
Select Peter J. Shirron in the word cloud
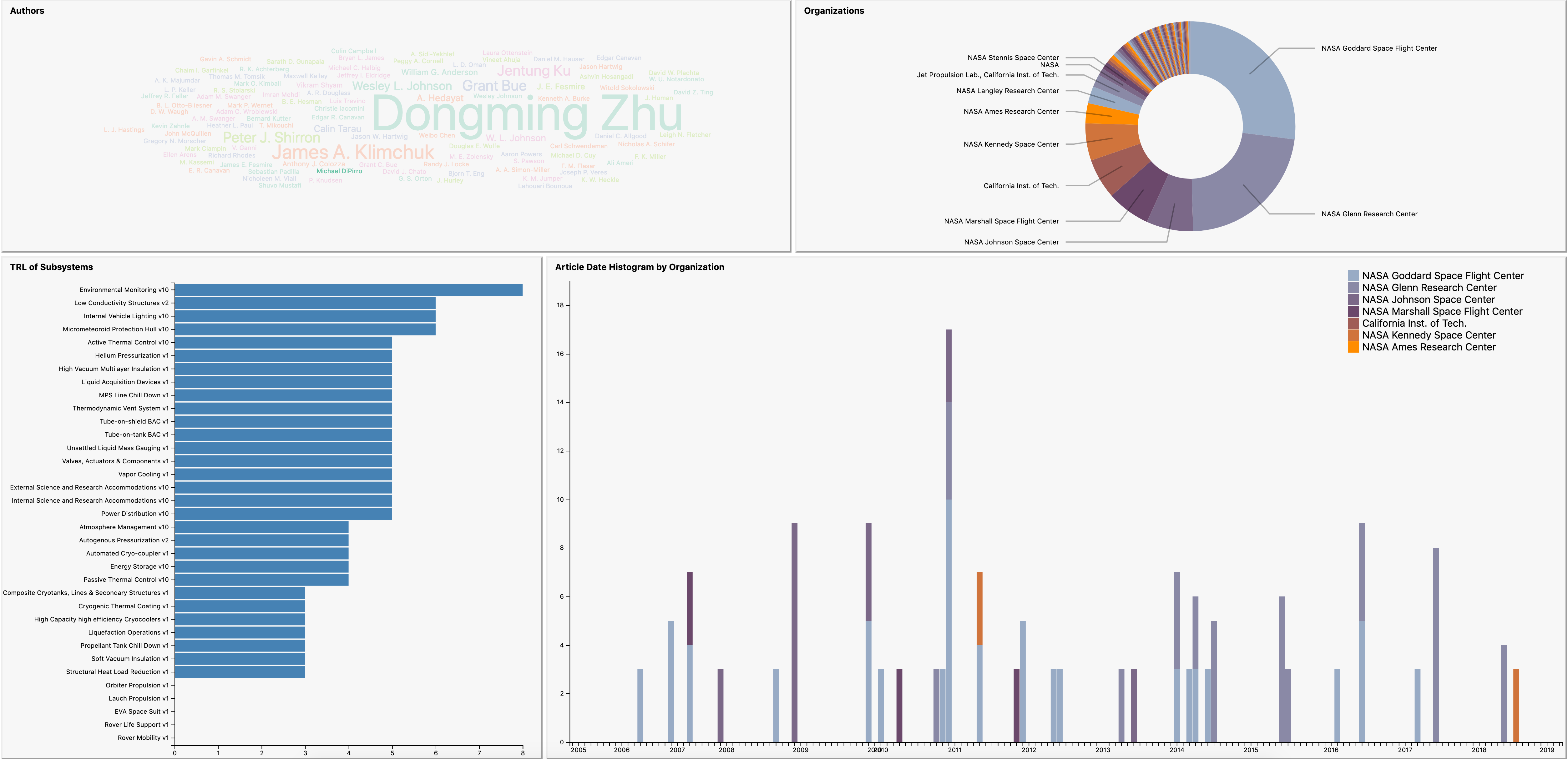[271, 138]
